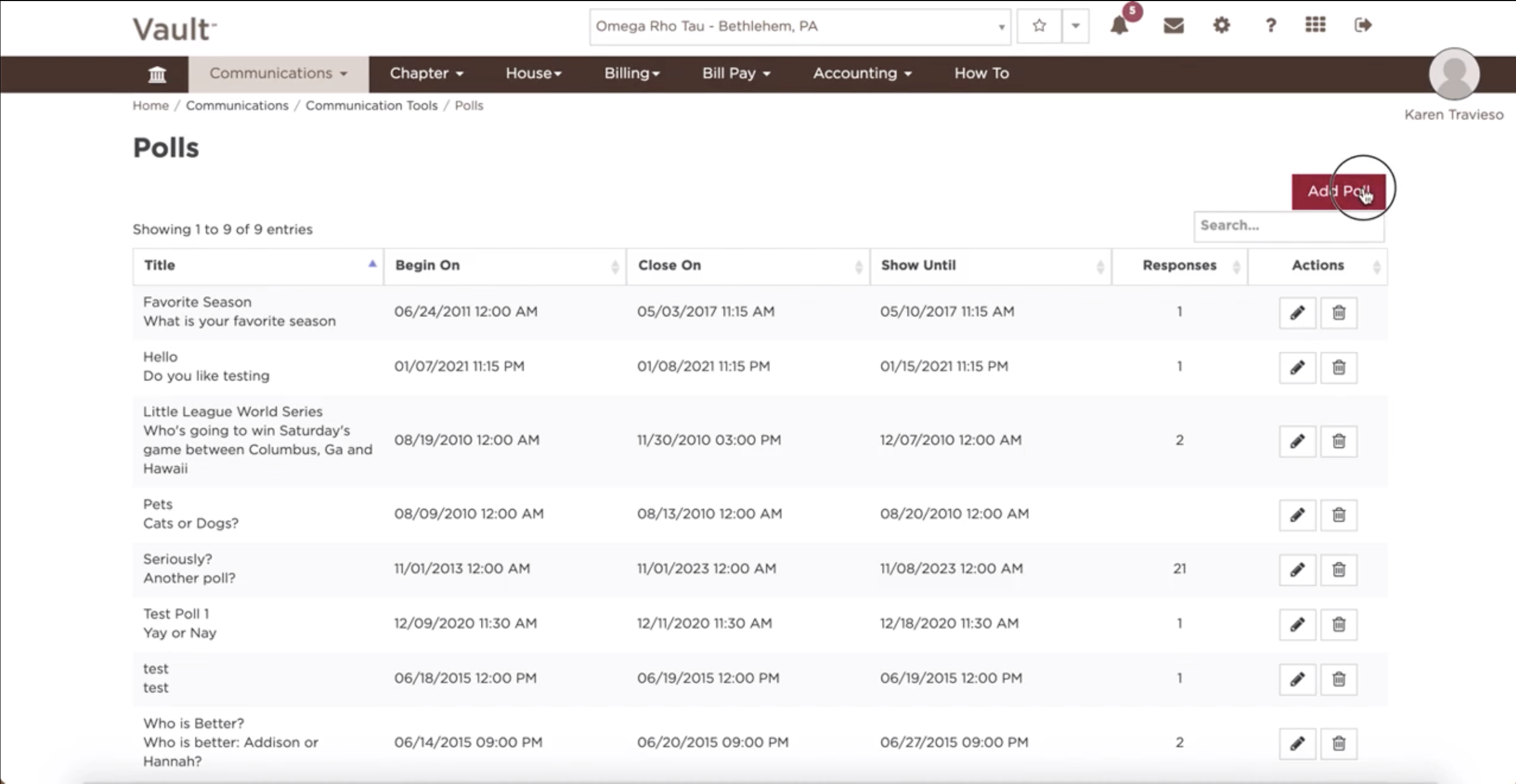The image size is (1516, 784).
Task: Expand the Accounting menu
Action: [x=862, y=73]
